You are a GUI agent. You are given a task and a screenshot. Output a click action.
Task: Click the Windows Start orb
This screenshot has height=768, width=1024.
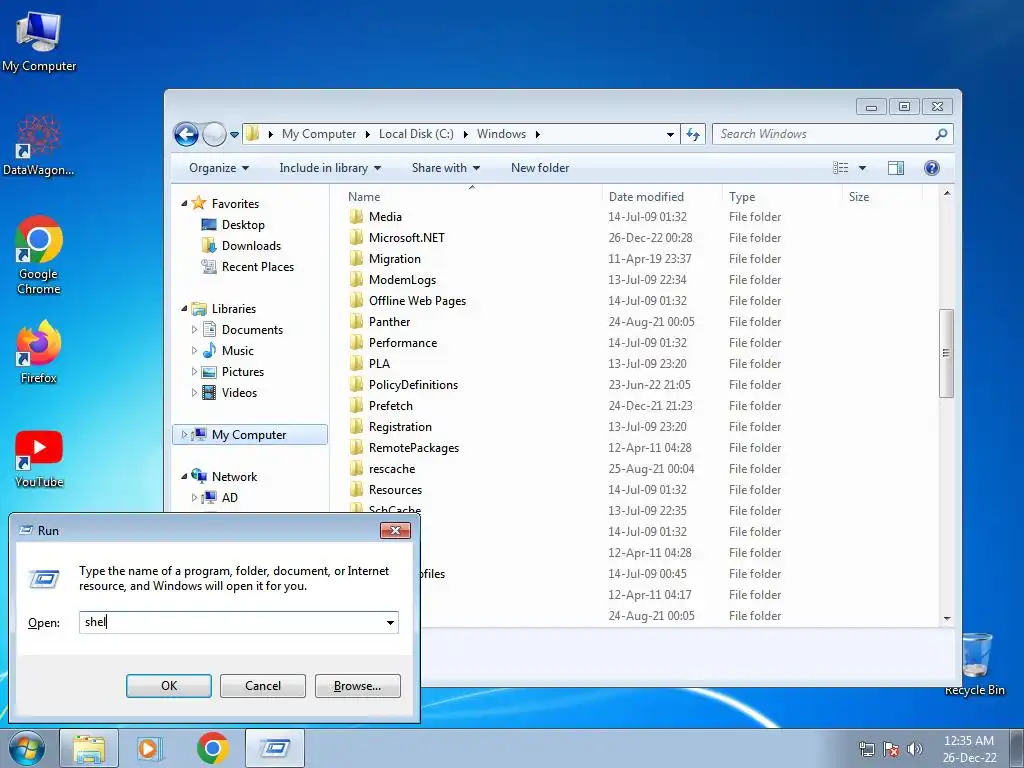click(x=26, y=748)
